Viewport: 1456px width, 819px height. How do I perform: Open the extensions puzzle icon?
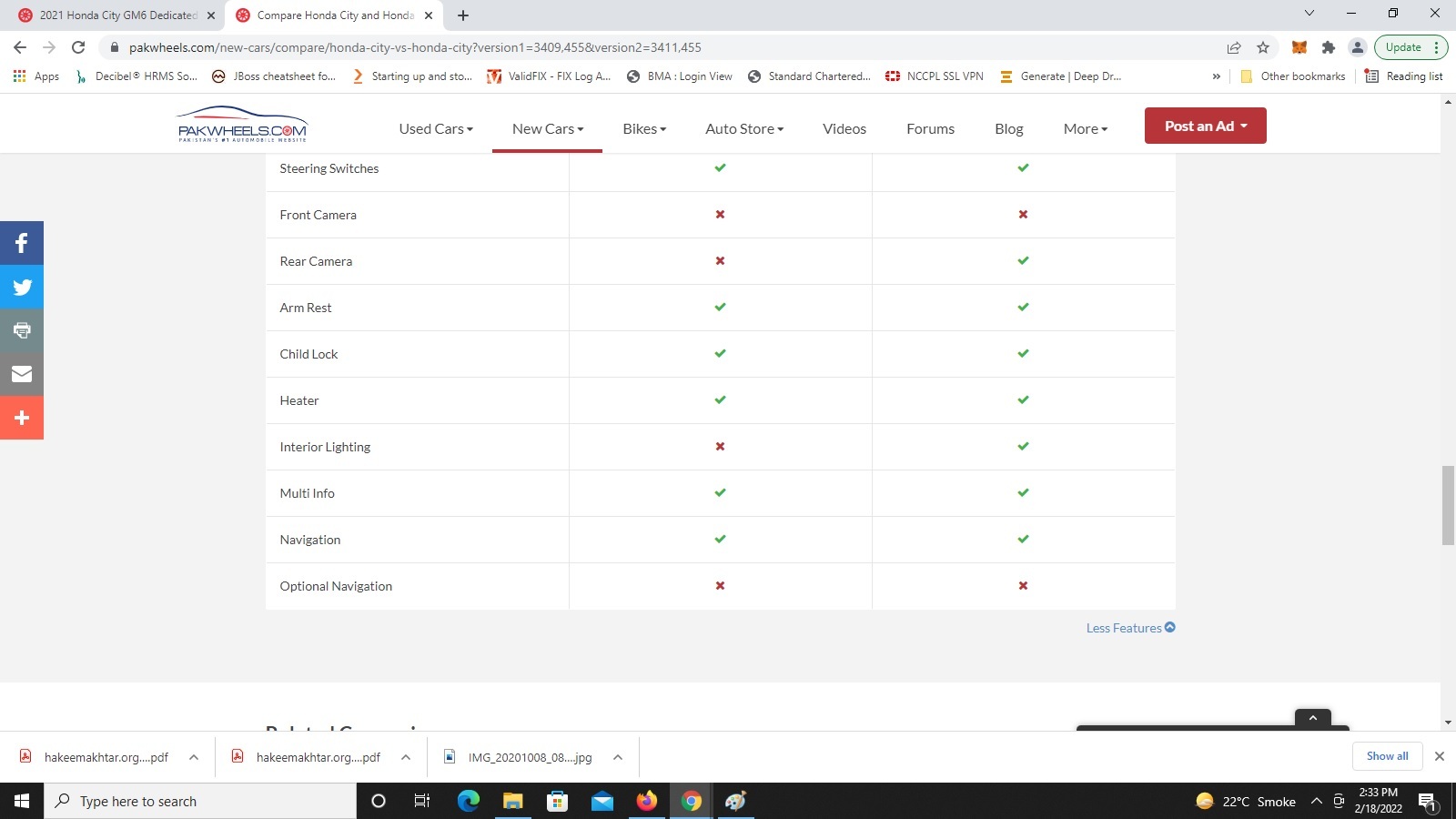click(x=1329, y=47)
